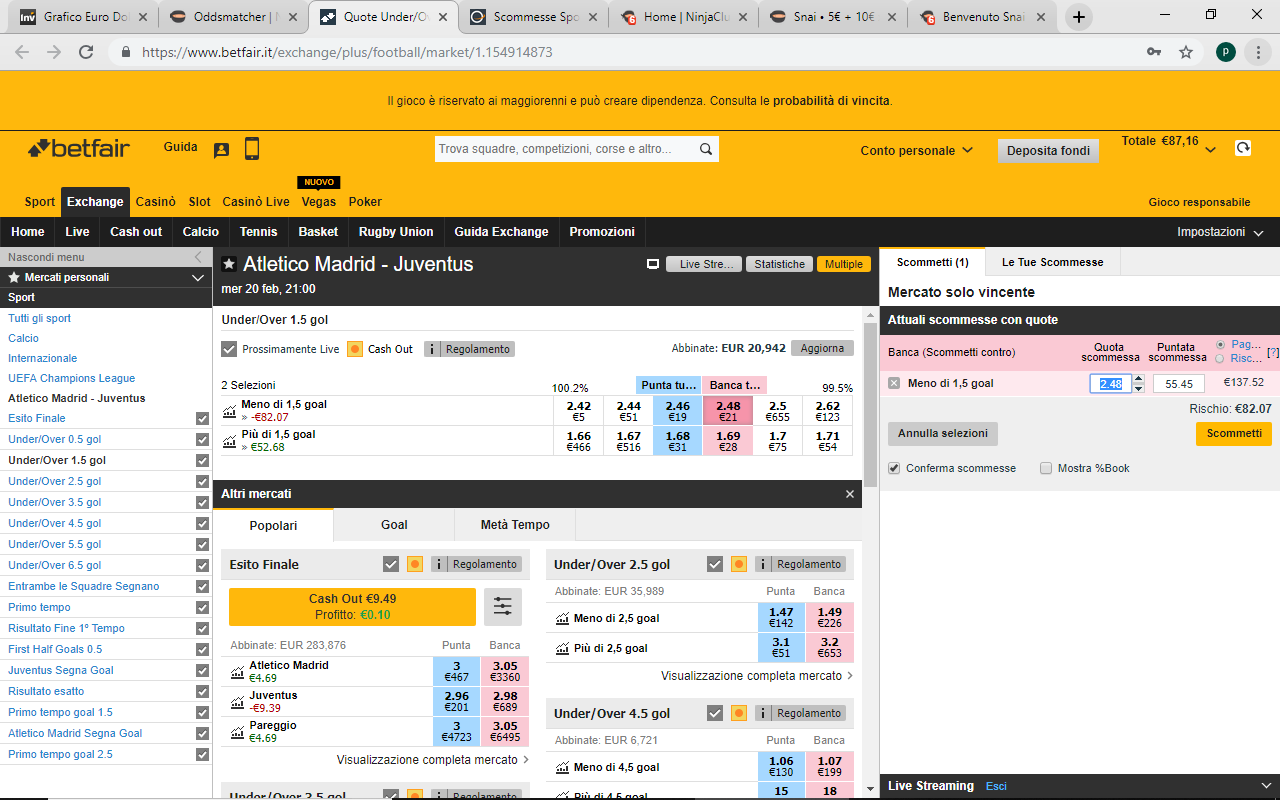The width and height of the screenshot is (1280, 800).
Task: Uncheck Under/Over 2.5 gol sidebar checkbox
Action: [203, 481]
